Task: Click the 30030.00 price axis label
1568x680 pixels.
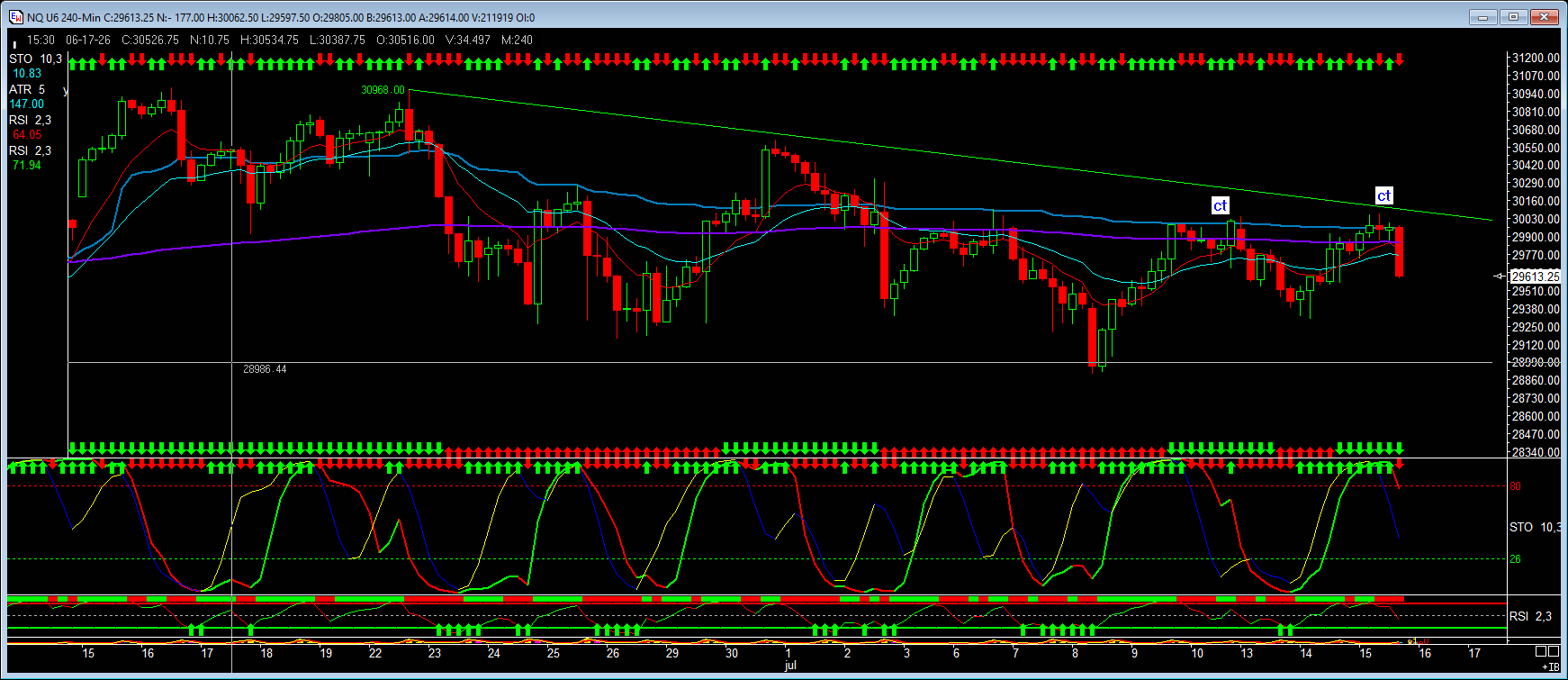Action: pos(1536,219)
